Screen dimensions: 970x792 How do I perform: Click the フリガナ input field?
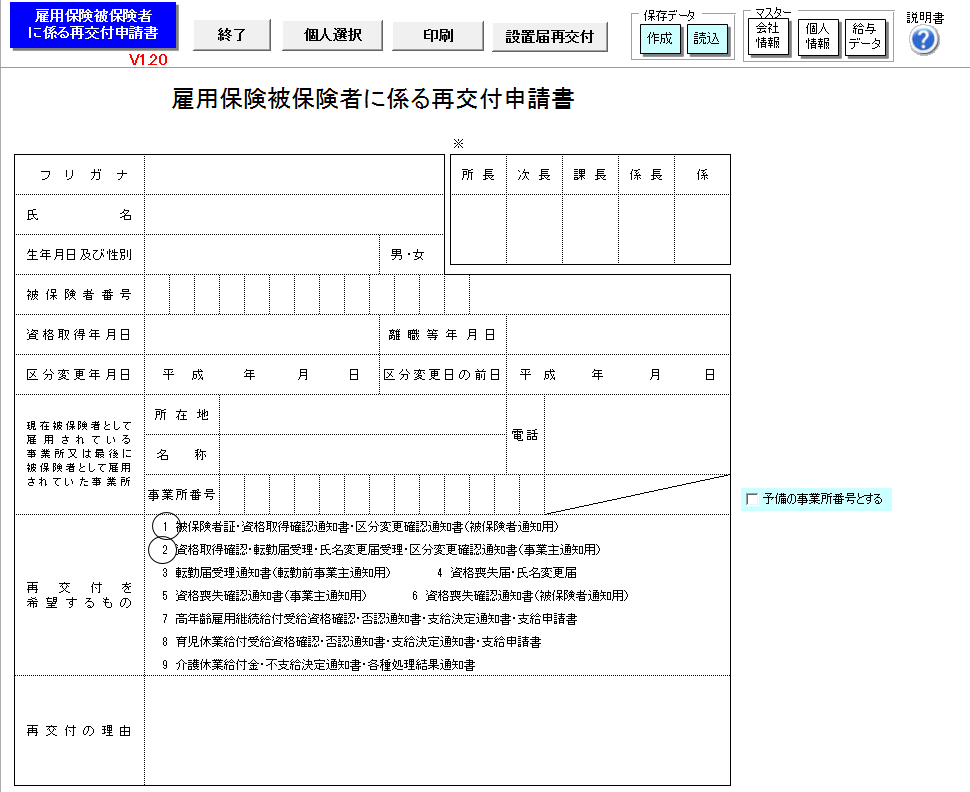pyautogui.click(x=294, y=175)
